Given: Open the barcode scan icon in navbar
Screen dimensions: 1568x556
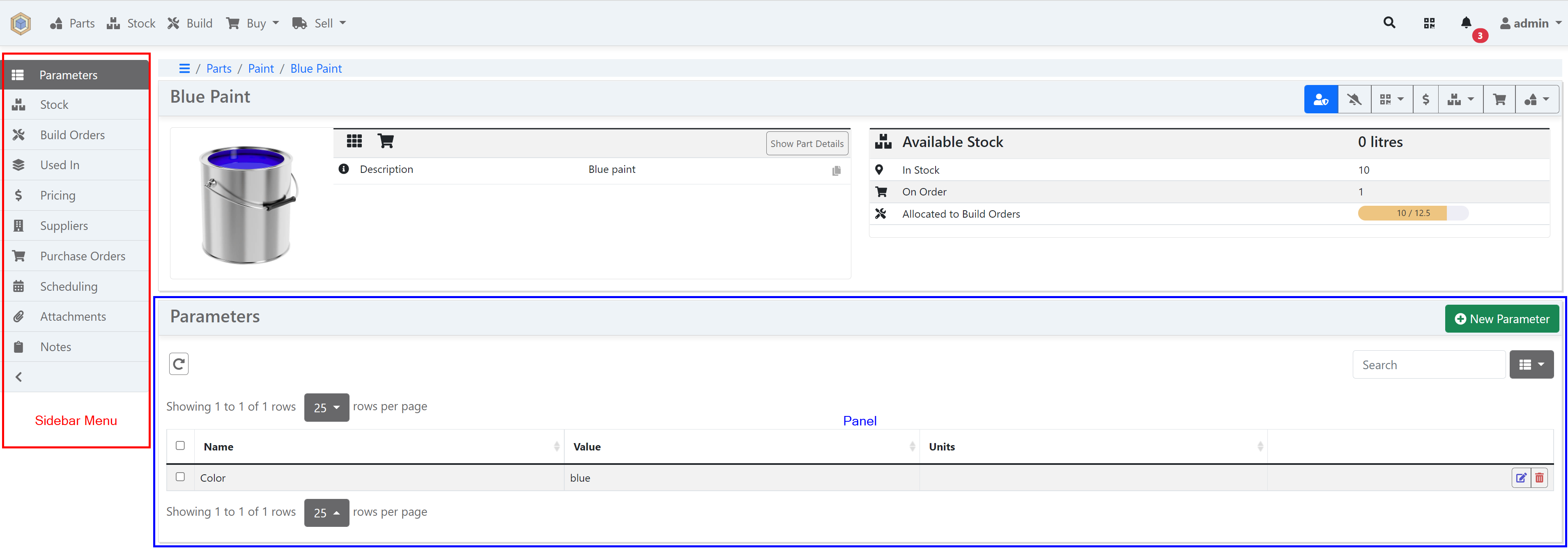Looking at the screenshot, I should (1429, 23).
